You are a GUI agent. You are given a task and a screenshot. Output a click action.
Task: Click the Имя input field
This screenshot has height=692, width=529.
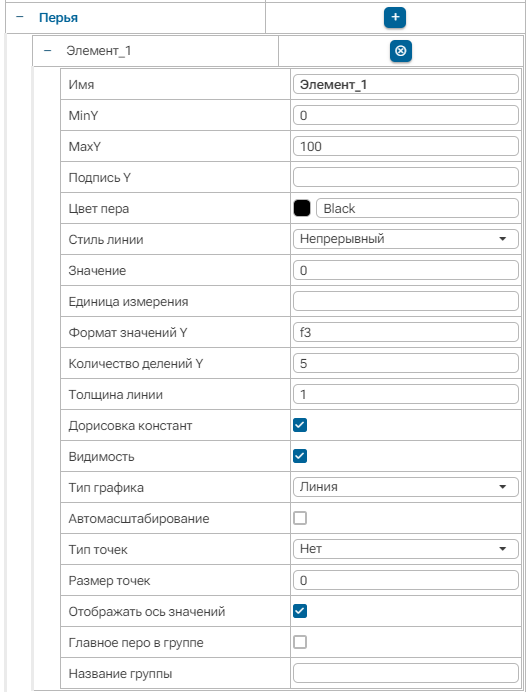point(405,84)
